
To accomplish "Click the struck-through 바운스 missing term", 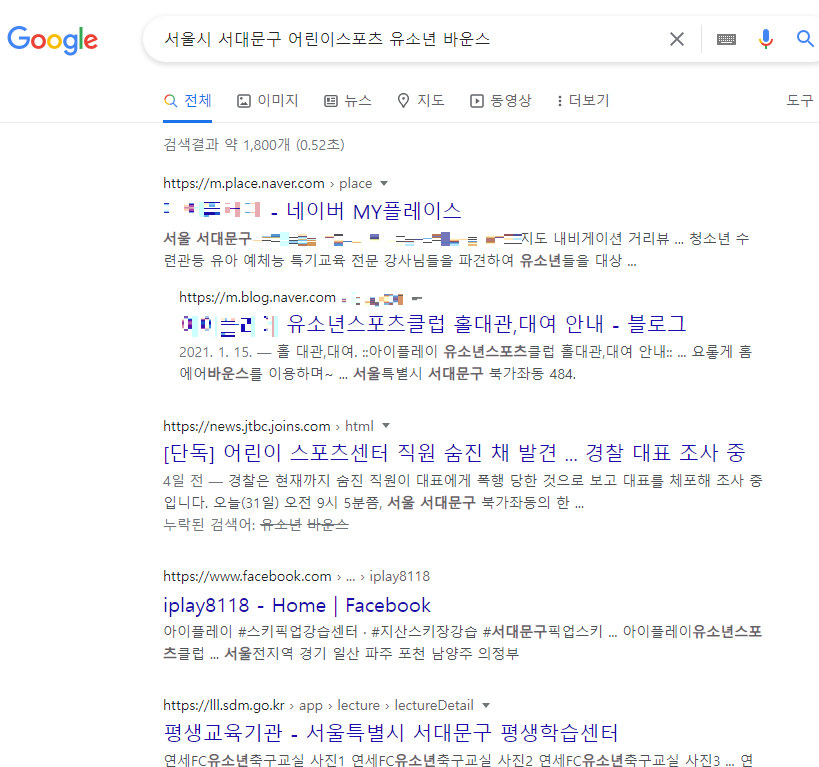I will (x=327, y=525).
